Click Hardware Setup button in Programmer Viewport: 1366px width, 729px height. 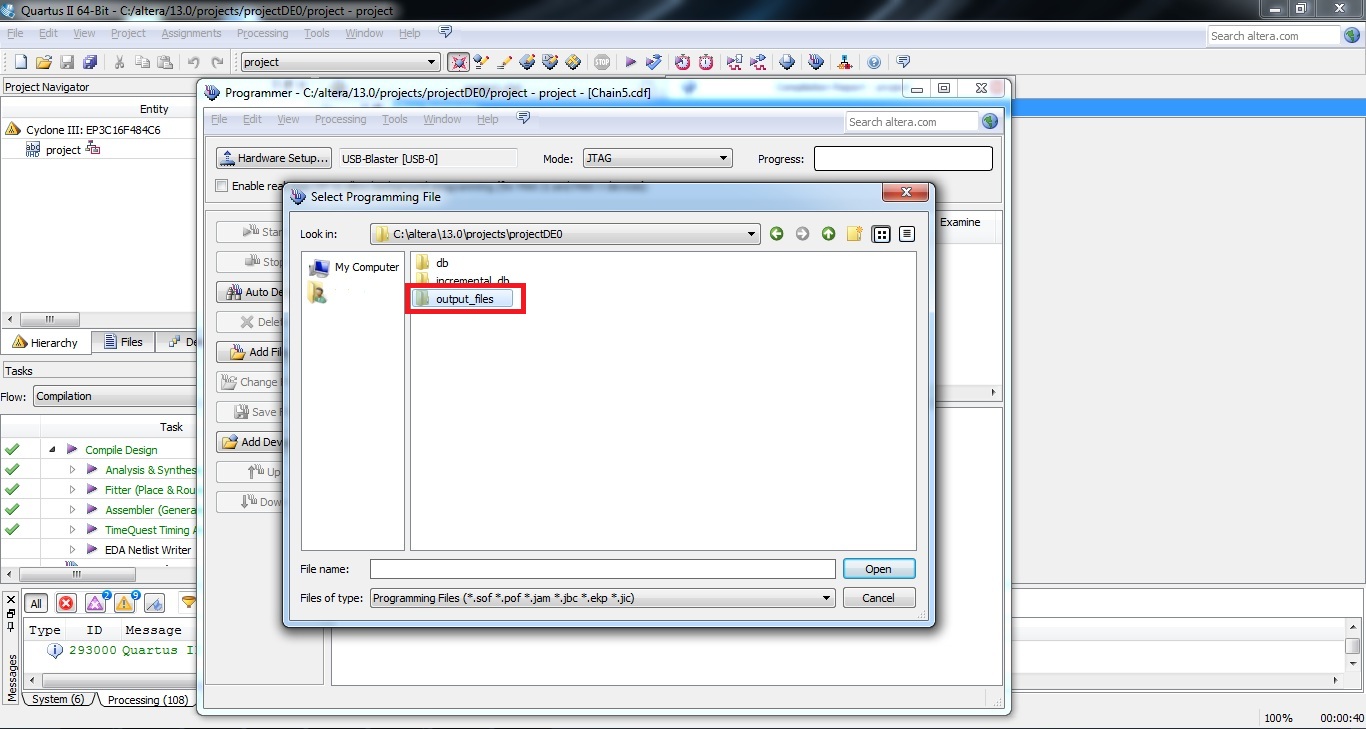[x=274, y=158]
